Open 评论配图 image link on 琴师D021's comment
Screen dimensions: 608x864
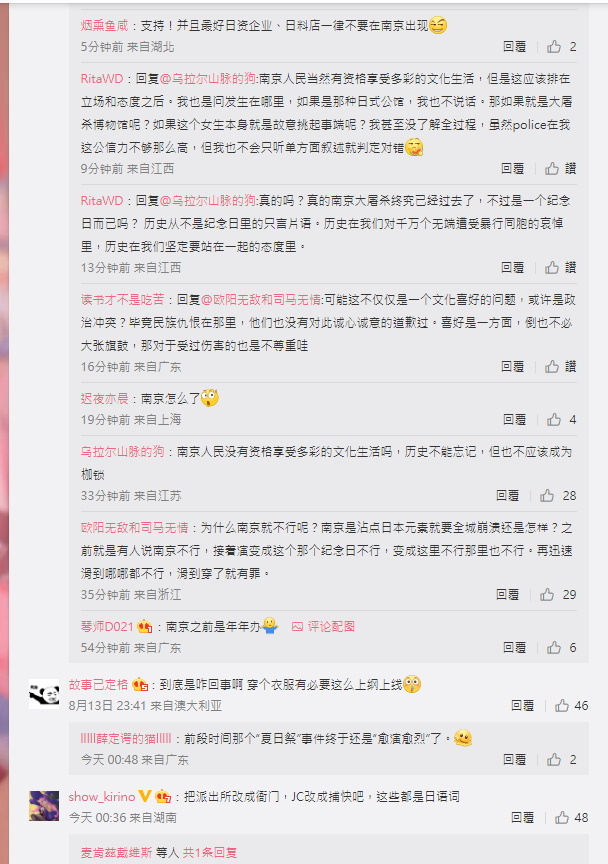[x=323, y=627]
